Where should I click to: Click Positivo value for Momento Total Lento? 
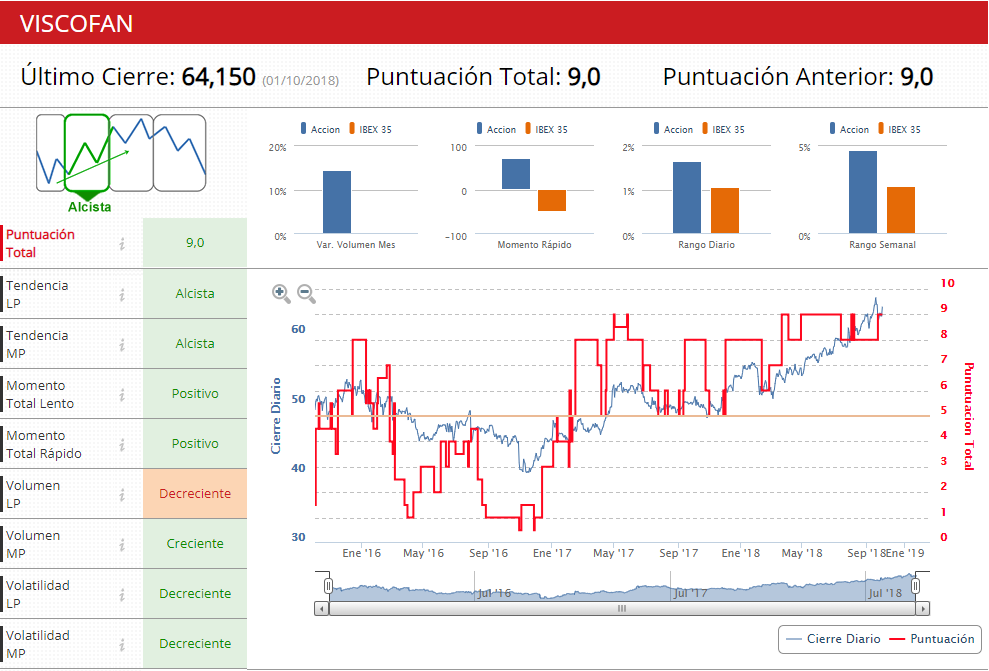pyautogui.click(x=195, y=394)
